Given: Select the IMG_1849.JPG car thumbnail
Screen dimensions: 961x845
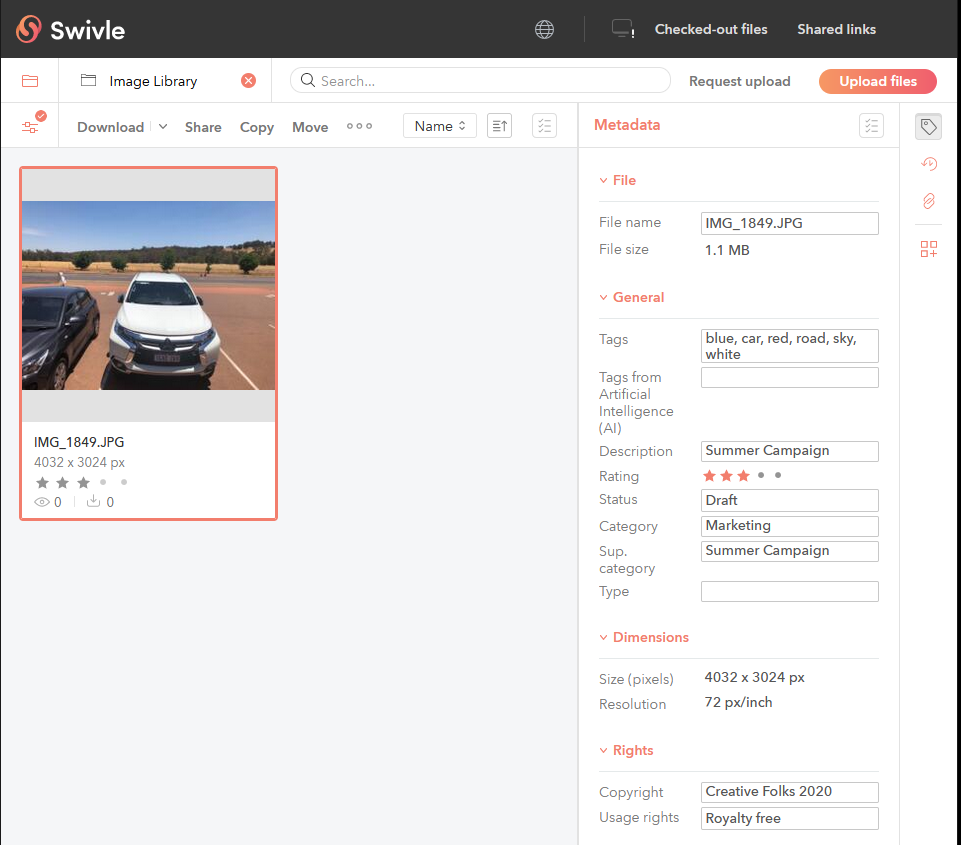Looking at the screenshot, I should pyautogui.click(x=148, y=295).
